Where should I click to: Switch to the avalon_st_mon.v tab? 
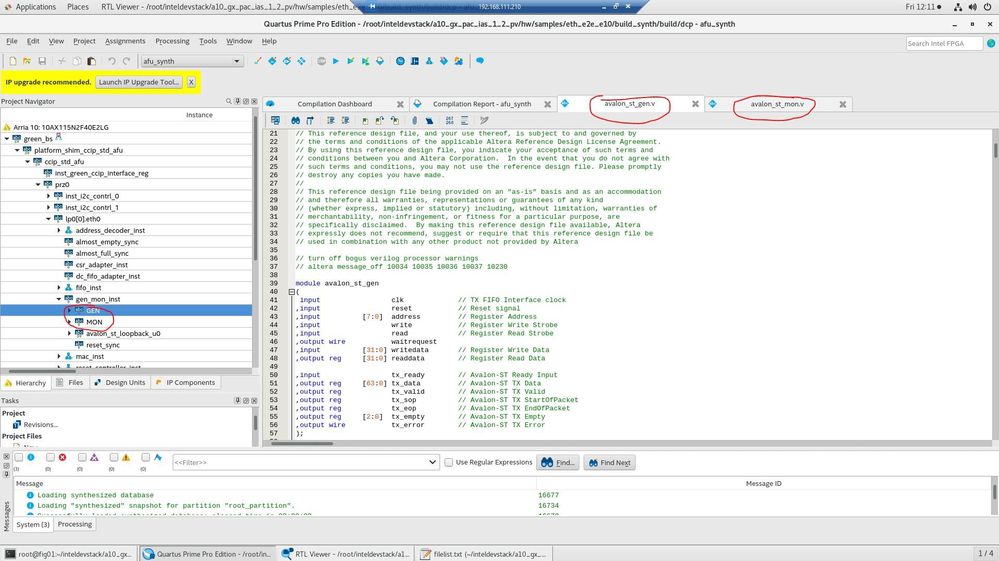[776, 104]
